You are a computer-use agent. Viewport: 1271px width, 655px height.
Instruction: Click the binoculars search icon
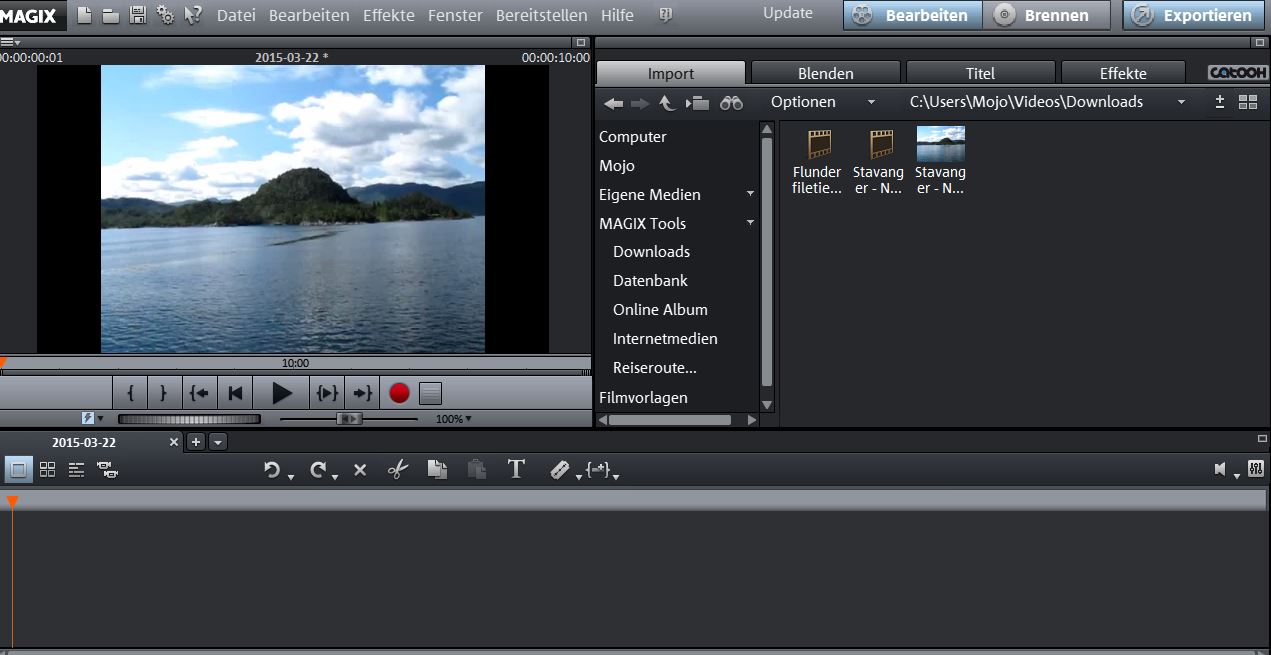(731, 102)
